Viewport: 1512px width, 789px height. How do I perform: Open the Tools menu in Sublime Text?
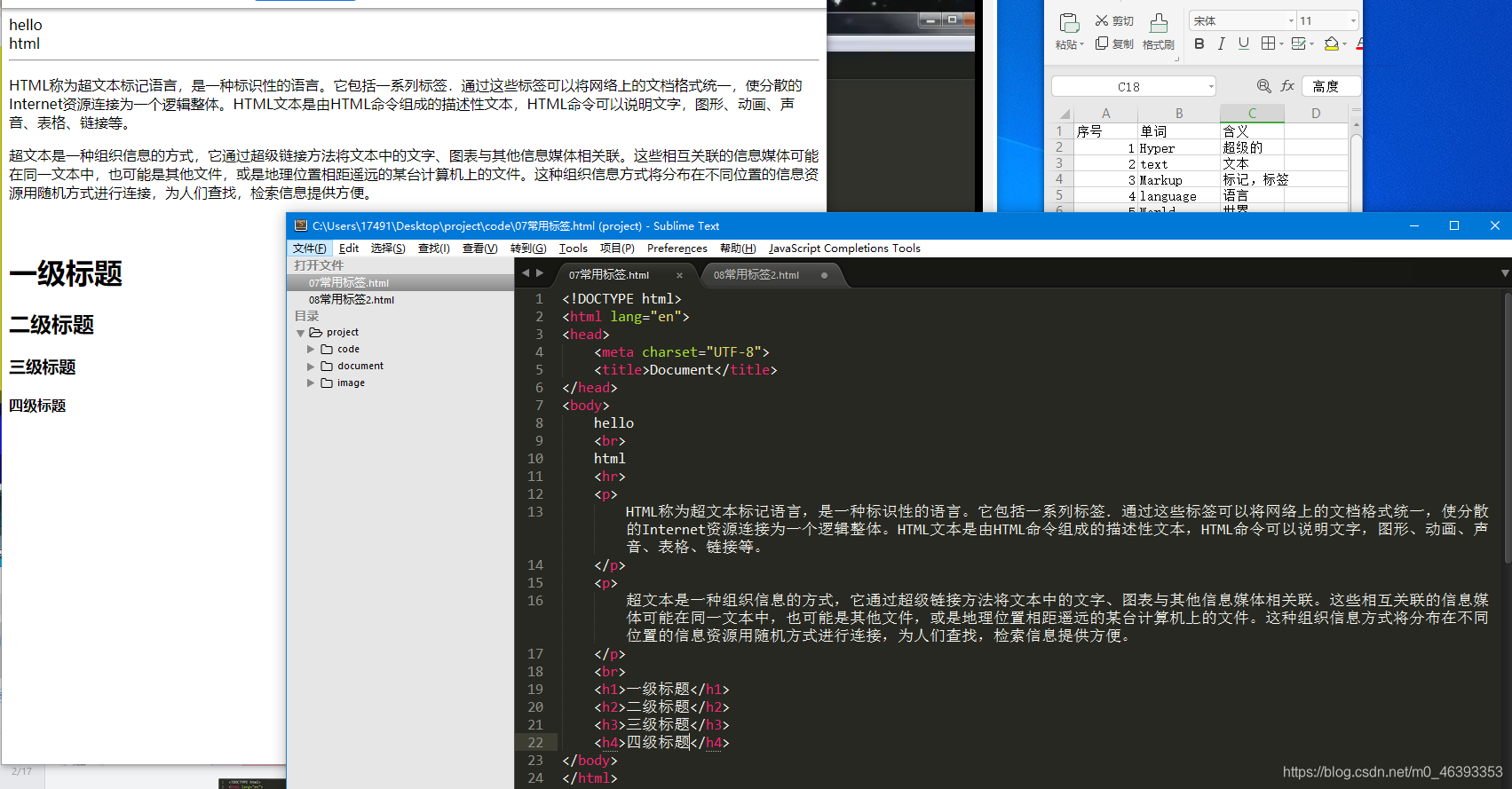[x=574, y=249]
